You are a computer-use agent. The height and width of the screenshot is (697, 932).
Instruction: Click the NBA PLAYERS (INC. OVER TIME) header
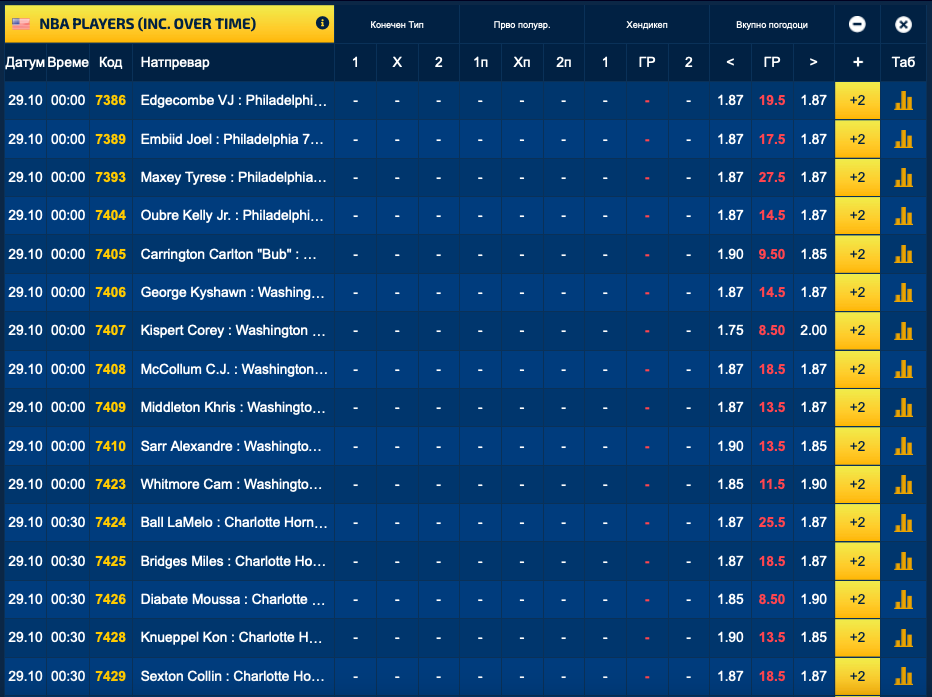pos(148,23)
